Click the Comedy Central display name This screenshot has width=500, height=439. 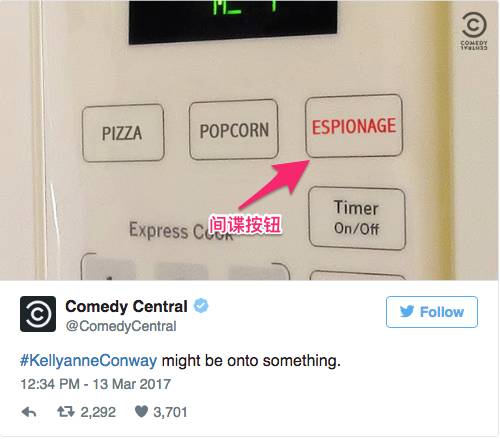pos(126,306)
